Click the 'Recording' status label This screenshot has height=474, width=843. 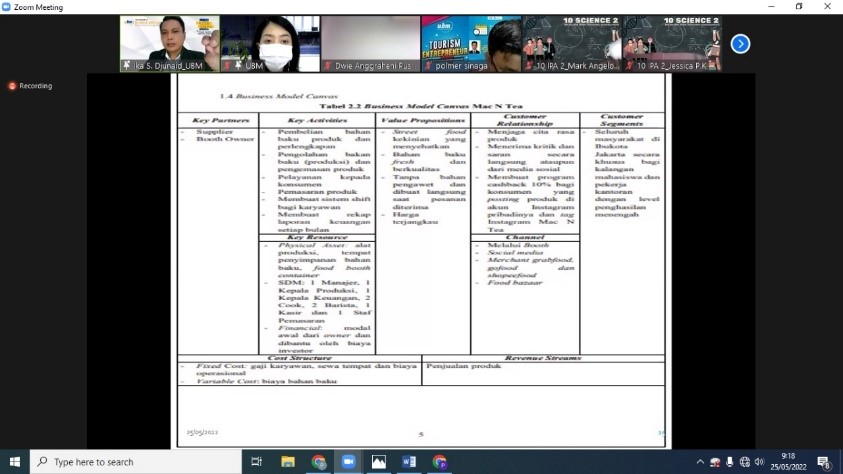(x=35, y=86)
